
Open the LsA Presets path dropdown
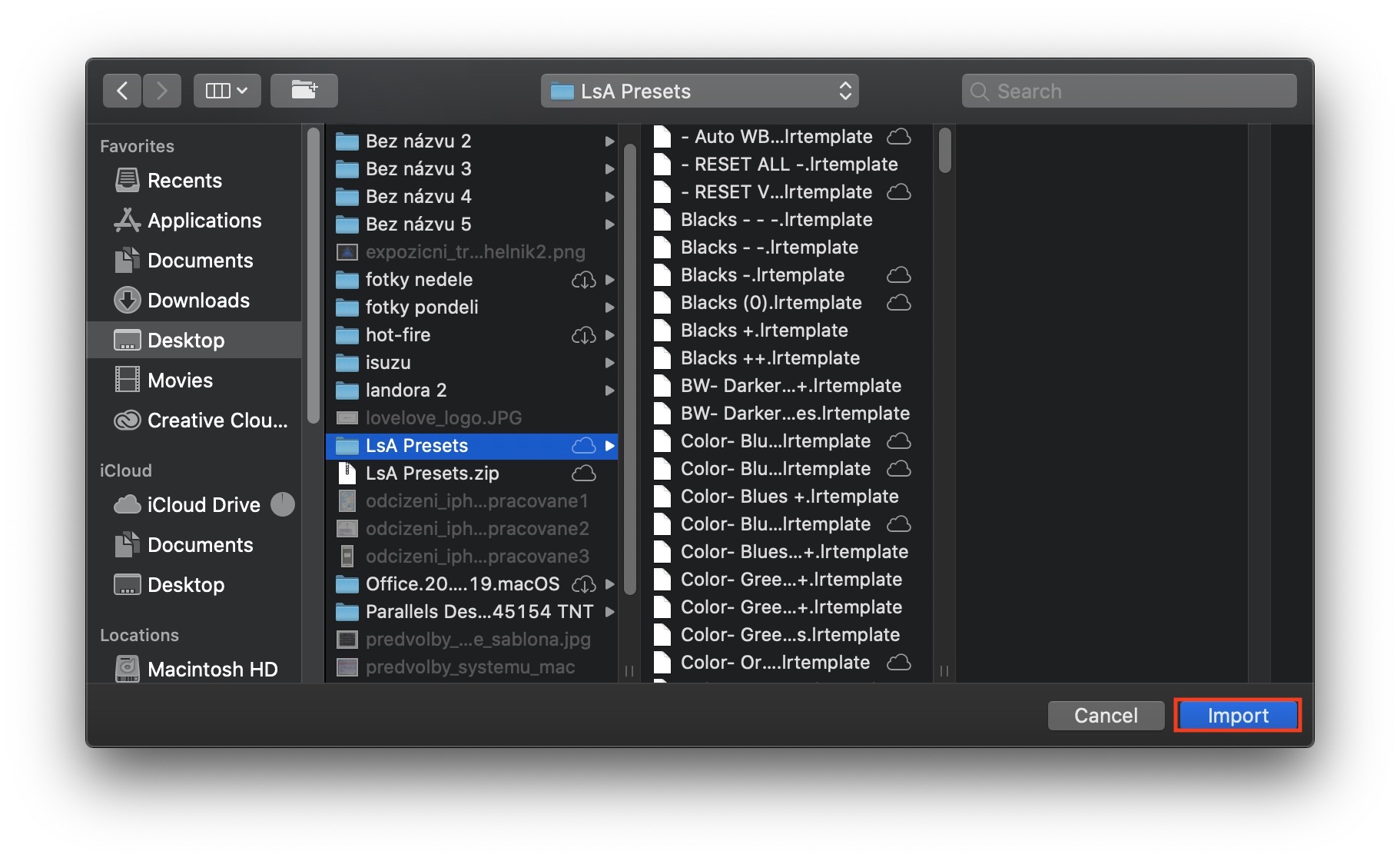699,91
